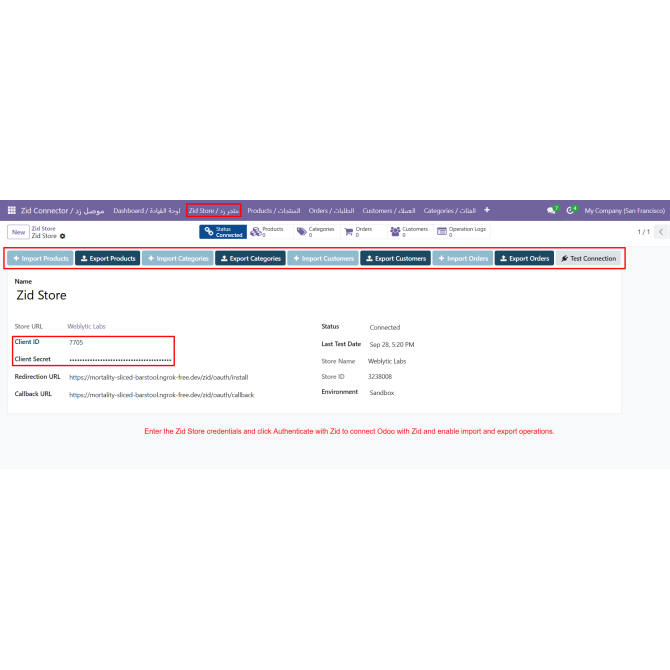Screen dimensions: 670x670
Task: Click the Callback URL callback address
Action: 162,395
